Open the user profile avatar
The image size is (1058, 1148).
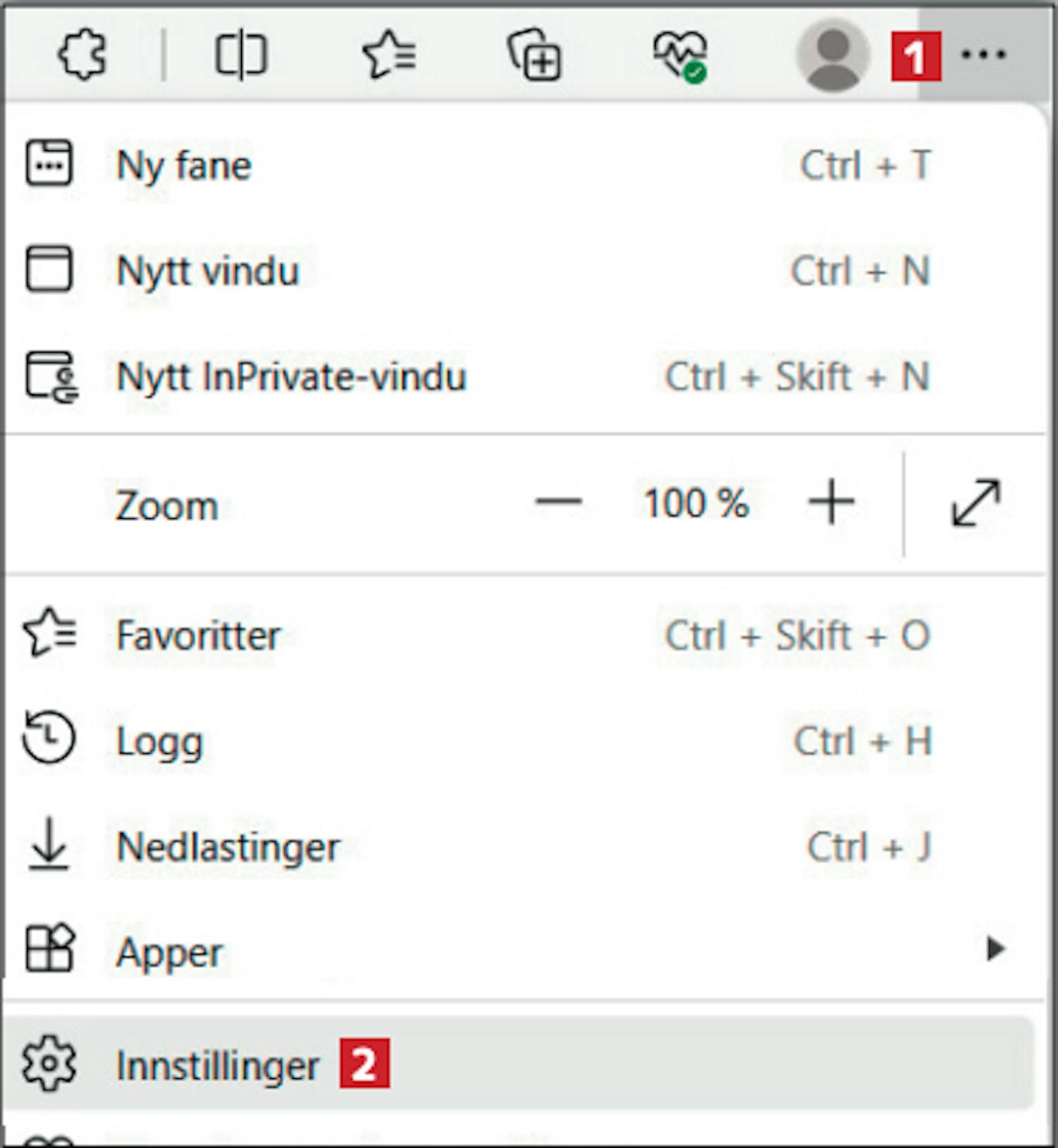832,55
